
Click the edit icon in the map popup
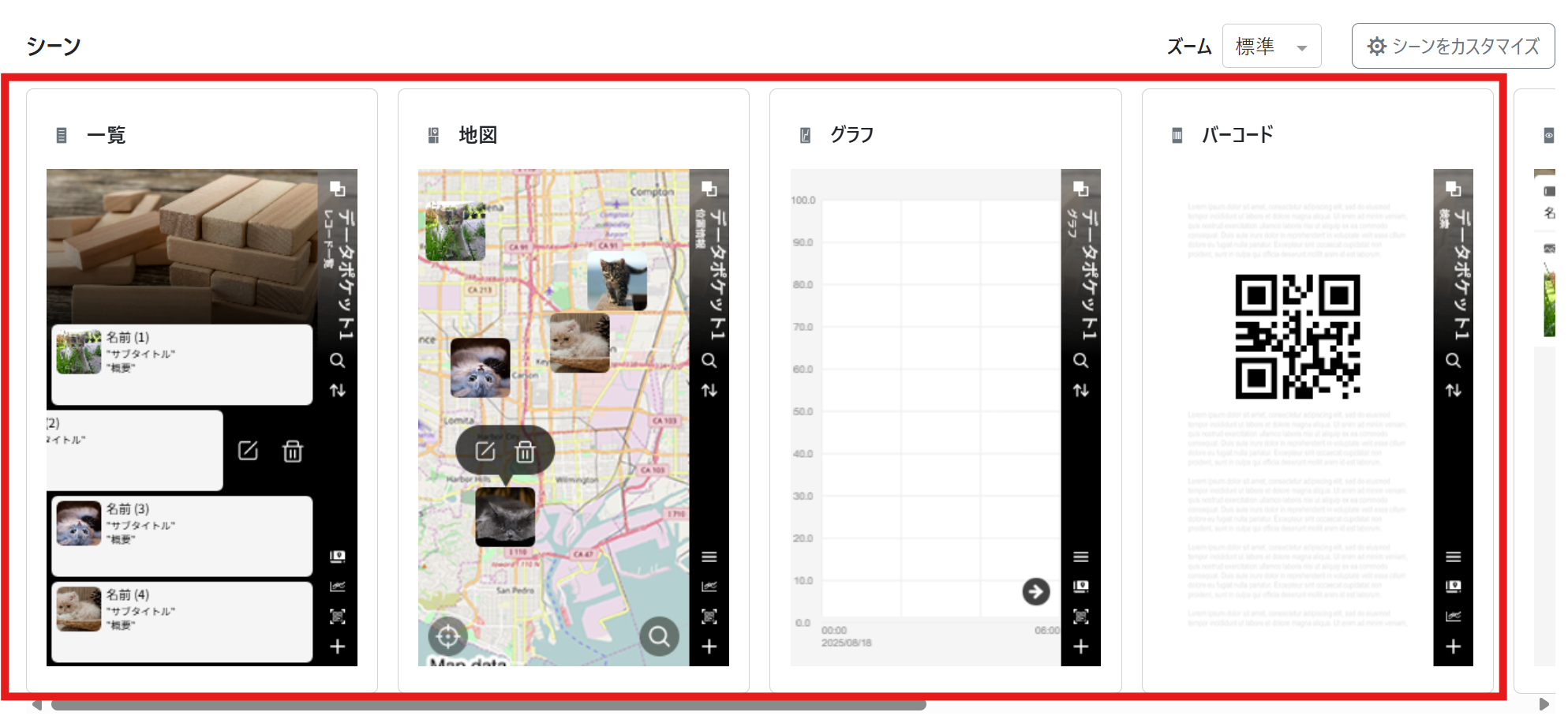(x=485, y=451)
